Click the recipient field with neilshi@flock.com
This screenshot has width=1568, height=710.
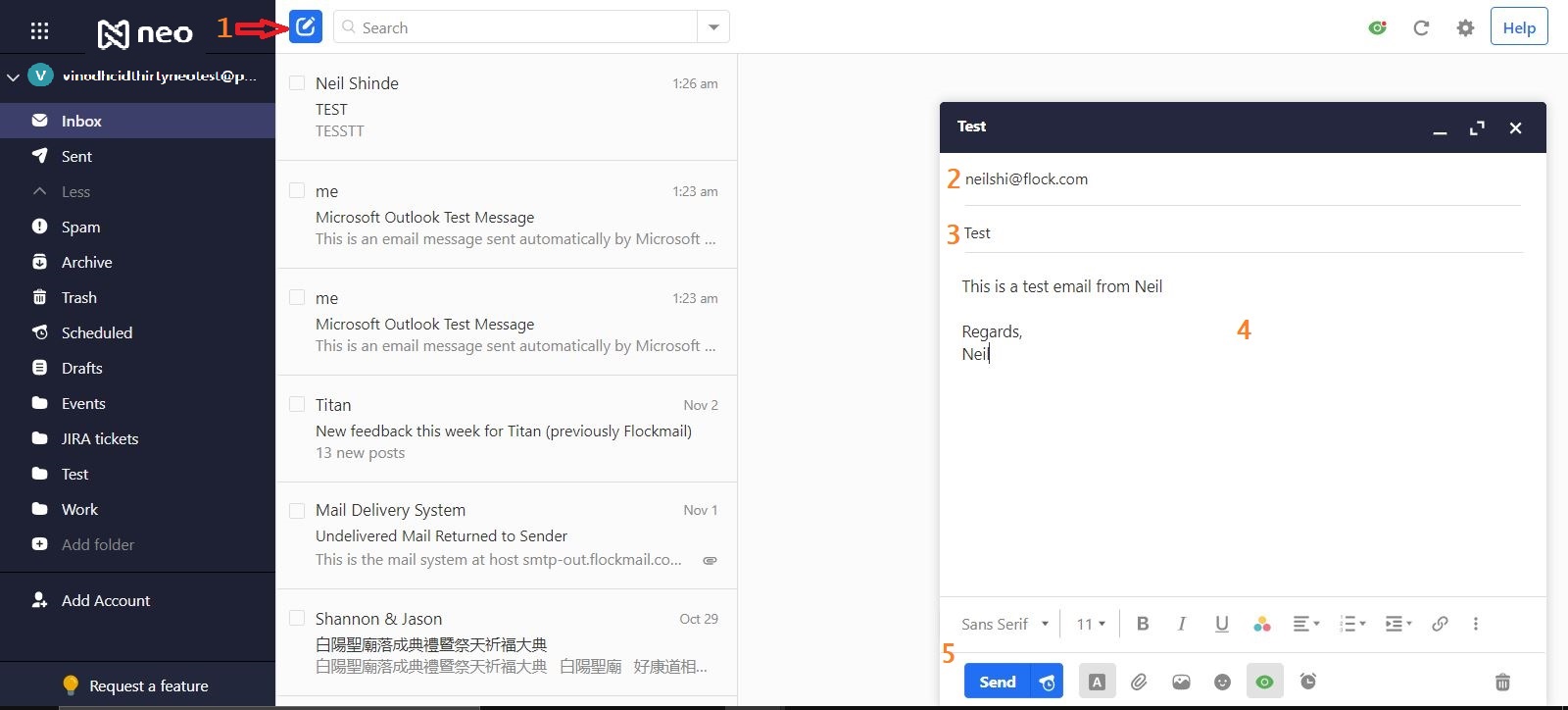point(1241,179)
